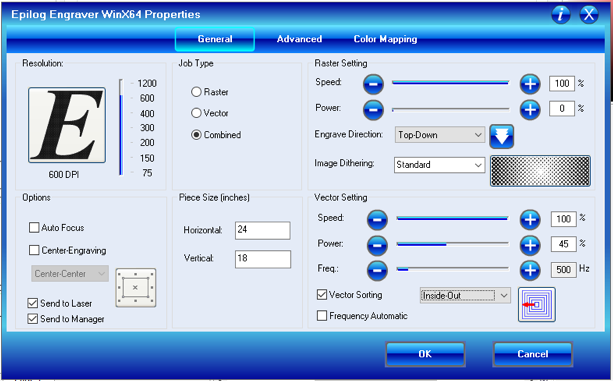Click the info icon in title bar
This screenshot has height=381, width=613.
pos(561,14)
